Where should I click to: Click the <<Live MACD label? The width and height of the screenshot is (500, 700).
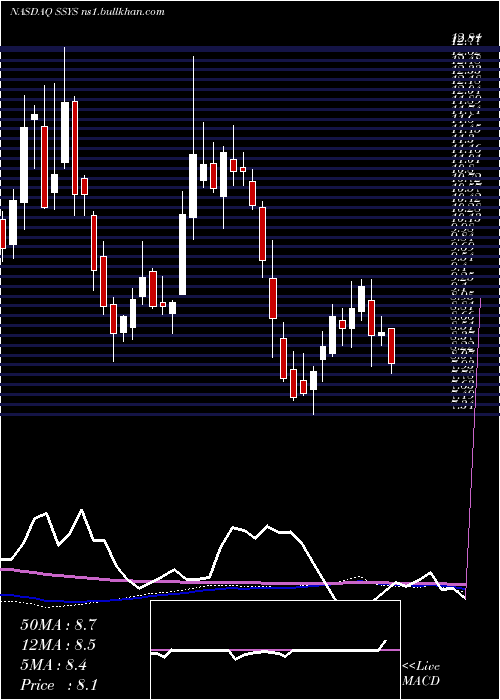[x=421, y=674]
